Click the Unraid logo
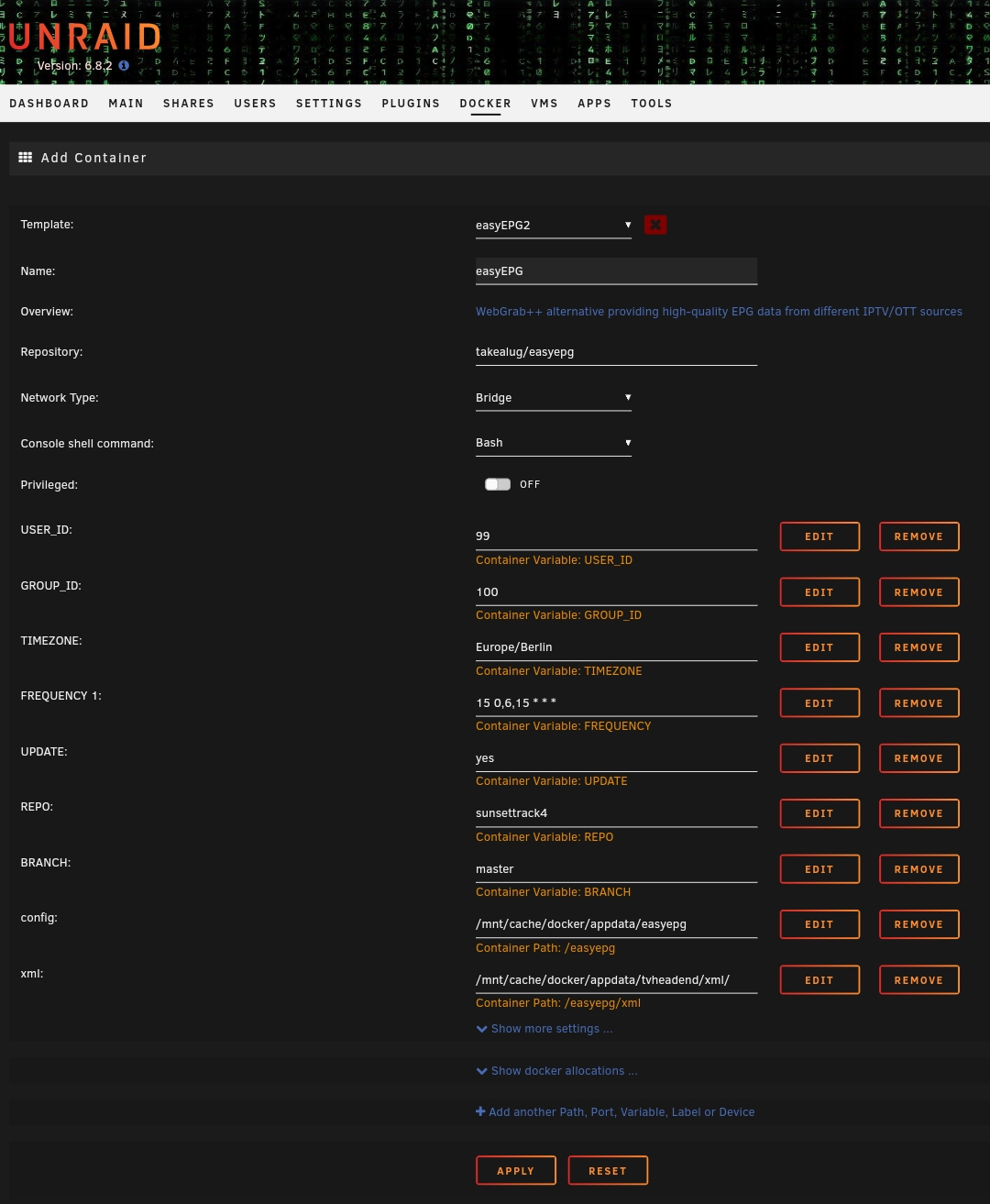 point(84,37)
